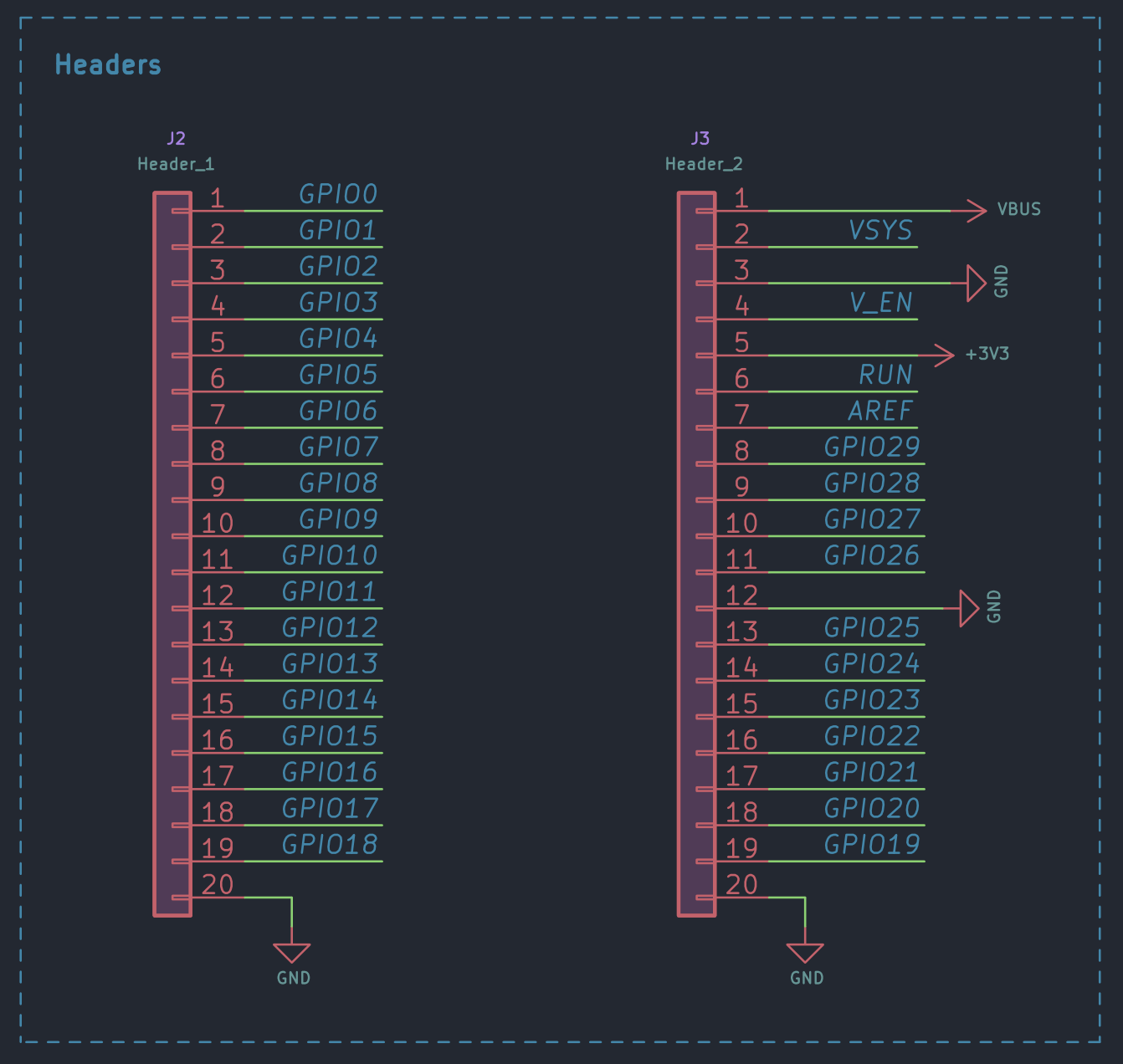This screenshot has width=1123, height=1064.
Task: Select the GPIO11 net label
Action: click(x=330, y=591)
